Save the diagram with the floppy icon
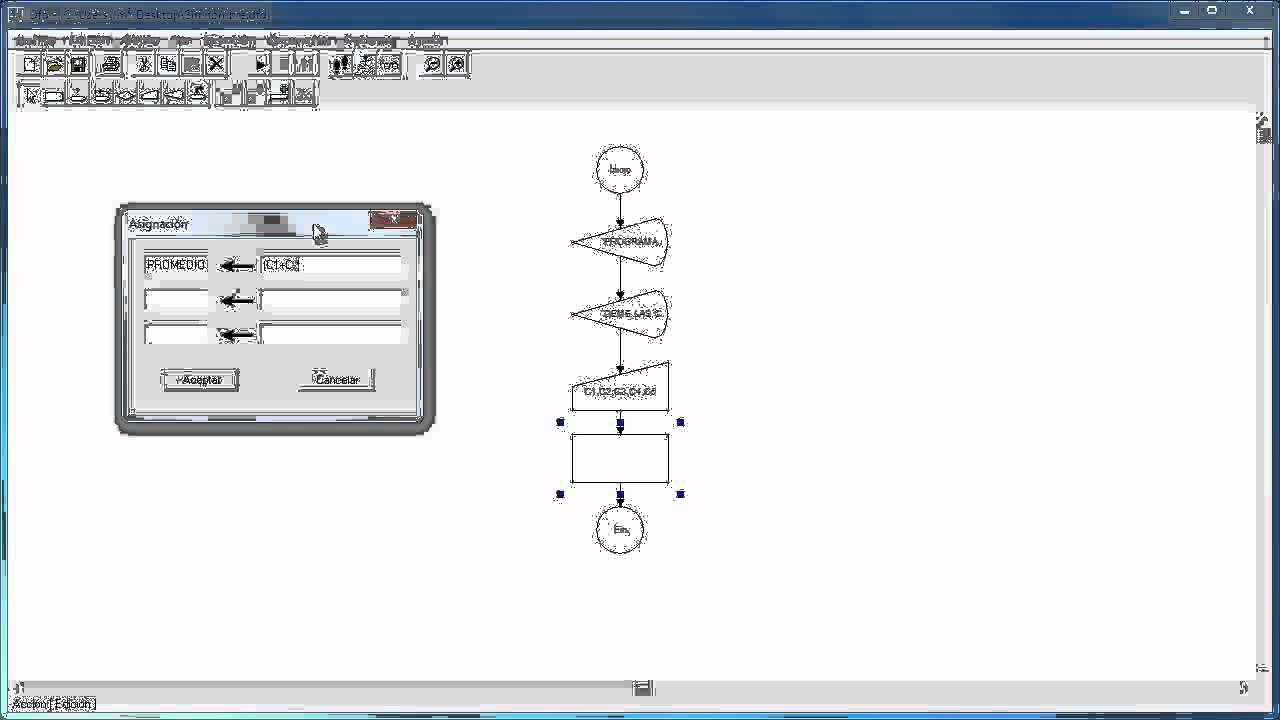 tap(78, 64)
